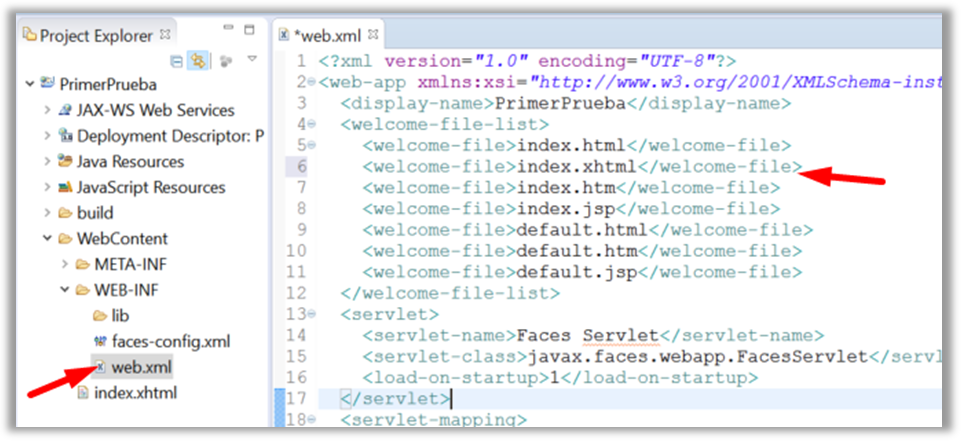The width and height of the screenshot is (961, 444).
Task: Fold the welcome-file-list element at line 4
Action: click(x=311, y=124)
